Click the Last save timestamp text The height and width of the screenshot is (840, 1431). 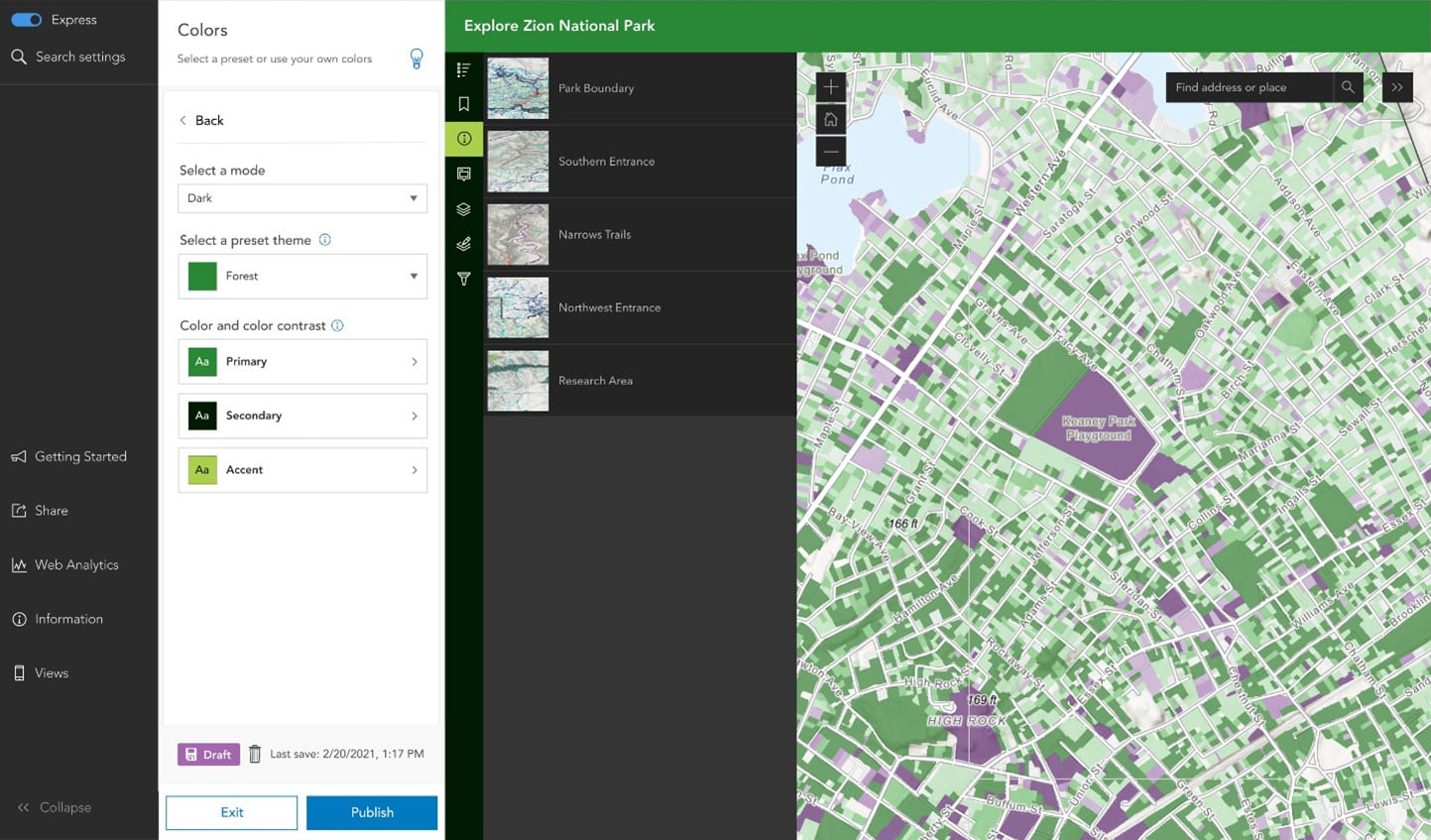click(347, 755)
